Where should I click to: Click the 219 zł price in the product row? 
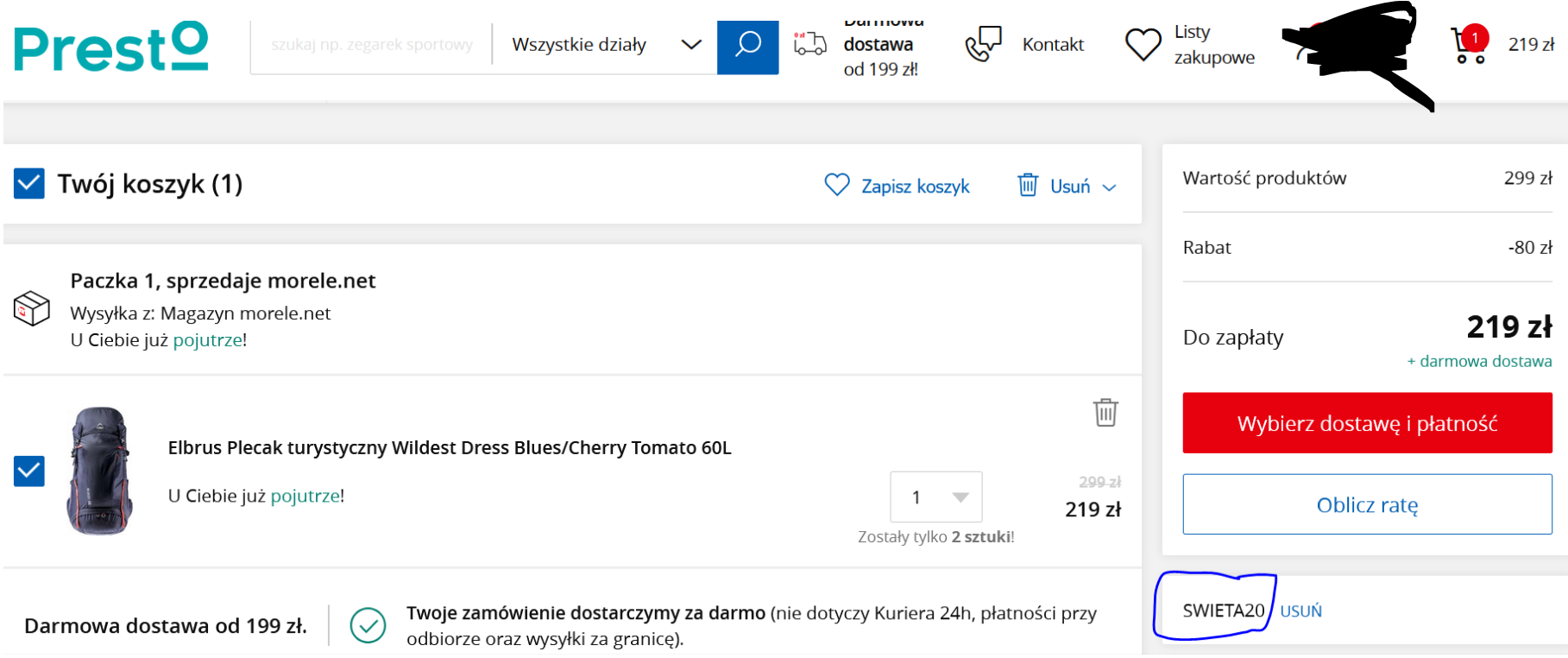pos(1093,509)
